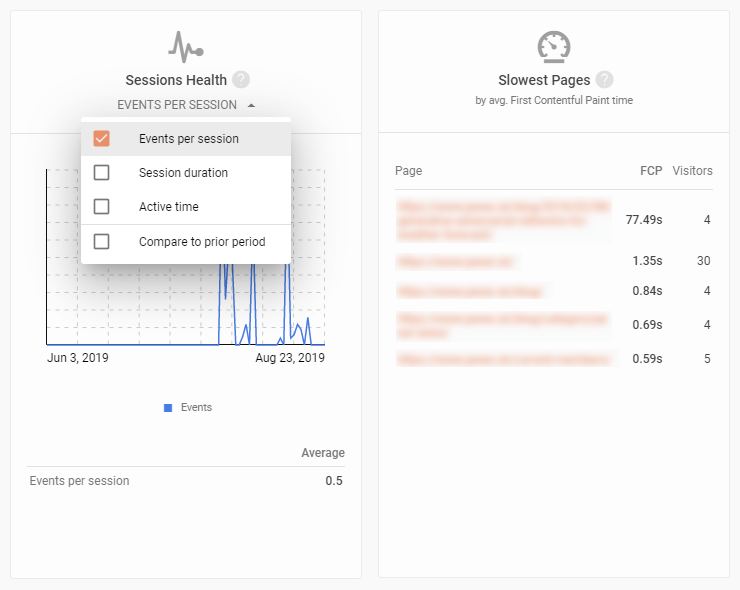Sort by the FCP column header
Screen dimensions: 740x590
[651, 170]
